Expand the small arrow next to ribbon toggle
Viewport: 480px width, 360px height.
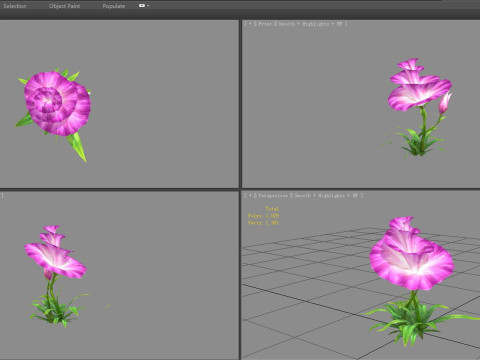(x=148, y=6)
